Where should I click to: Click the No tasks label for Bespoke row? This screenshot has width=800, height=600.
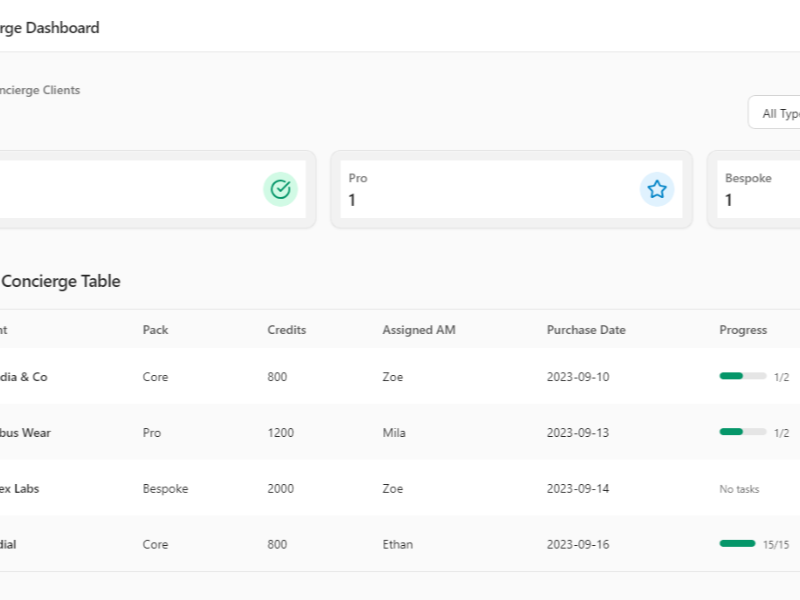point(739,489)
